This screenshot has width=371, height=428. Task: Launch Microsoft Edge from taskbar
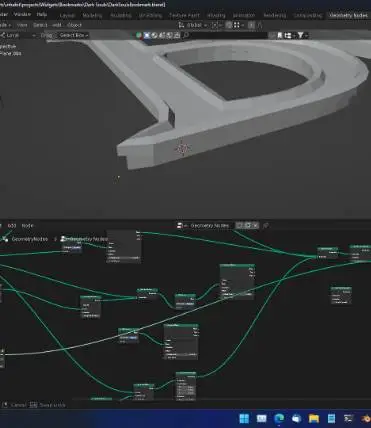279,419
